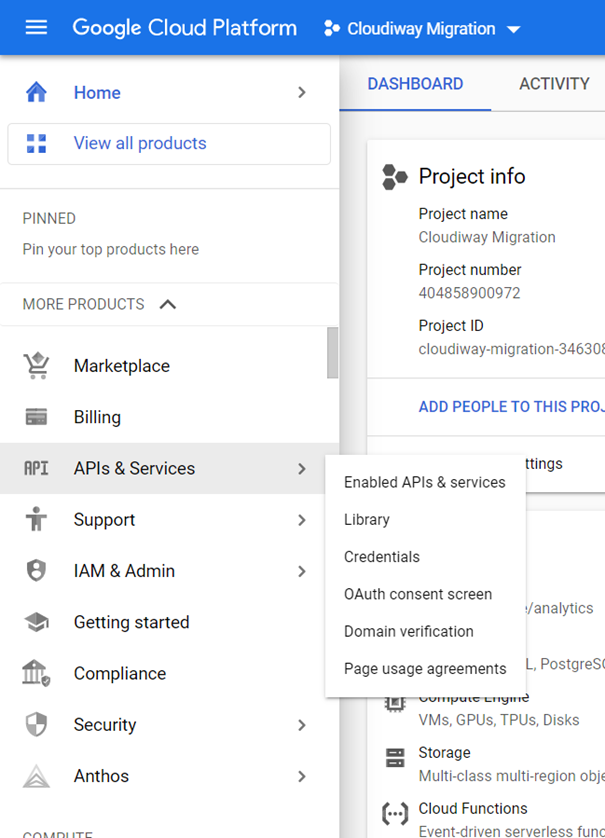Click the IAM & Admin icon
The image size is (605, 838).
(36, 571)
